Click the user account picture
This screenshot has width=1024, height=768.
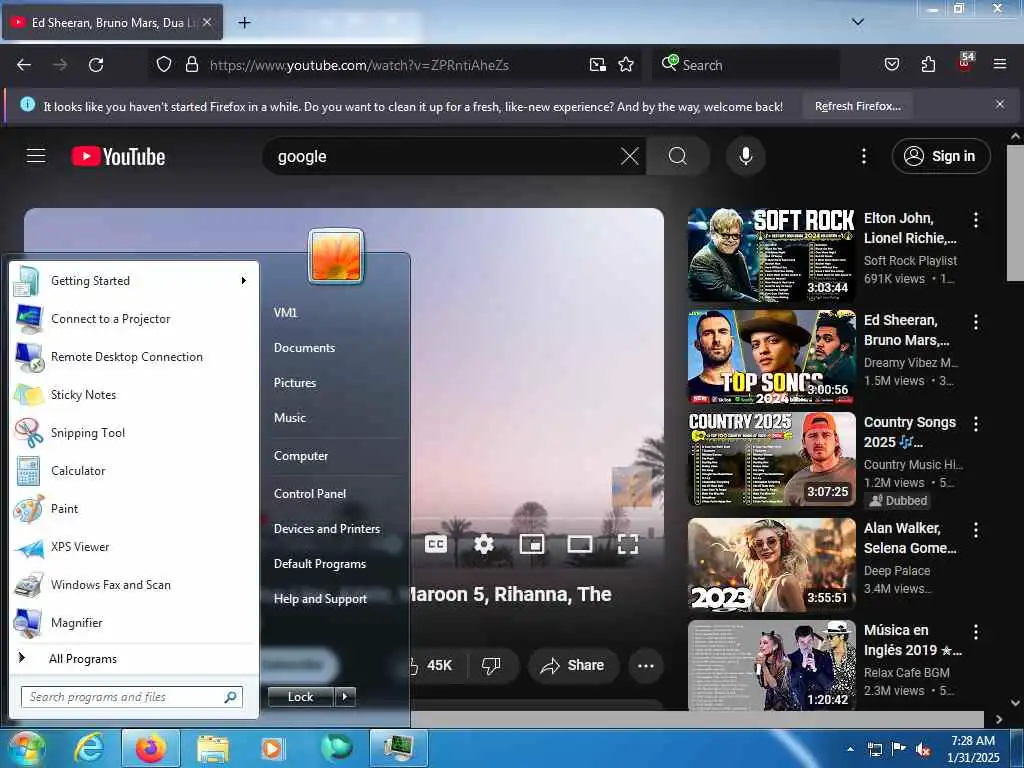tap(336, 255)
